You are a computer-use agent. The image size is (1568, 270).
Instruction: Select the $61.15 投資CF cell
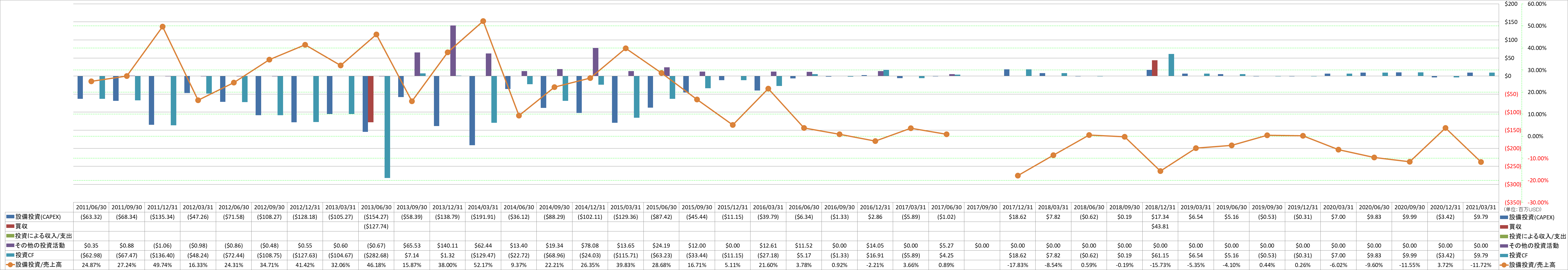[x=1160, y=255]
